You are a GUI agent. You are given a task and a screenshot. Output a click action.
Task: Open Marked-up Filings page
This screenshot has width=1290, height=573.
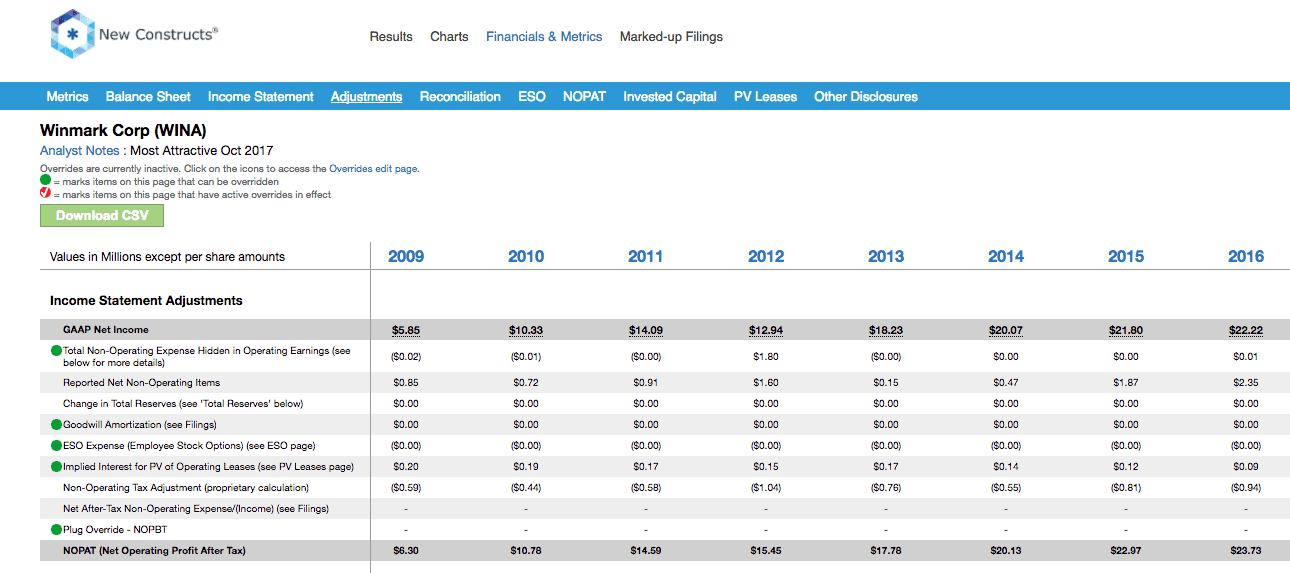[671, 37]
